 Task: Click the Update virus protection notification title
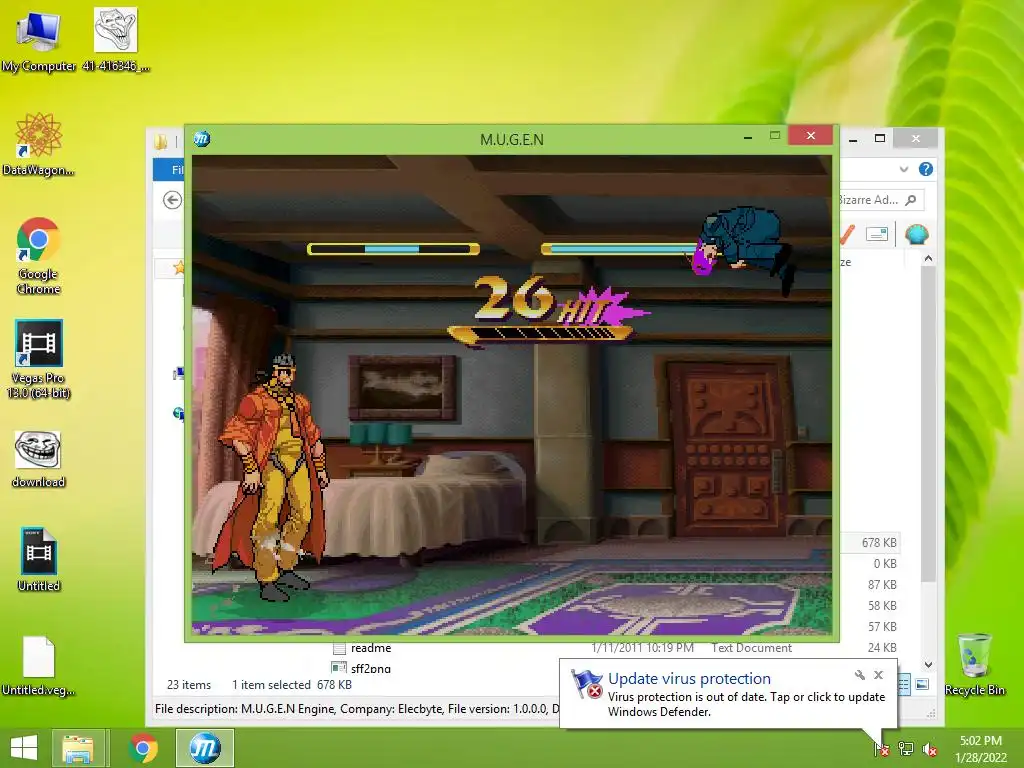click(689, 679)
